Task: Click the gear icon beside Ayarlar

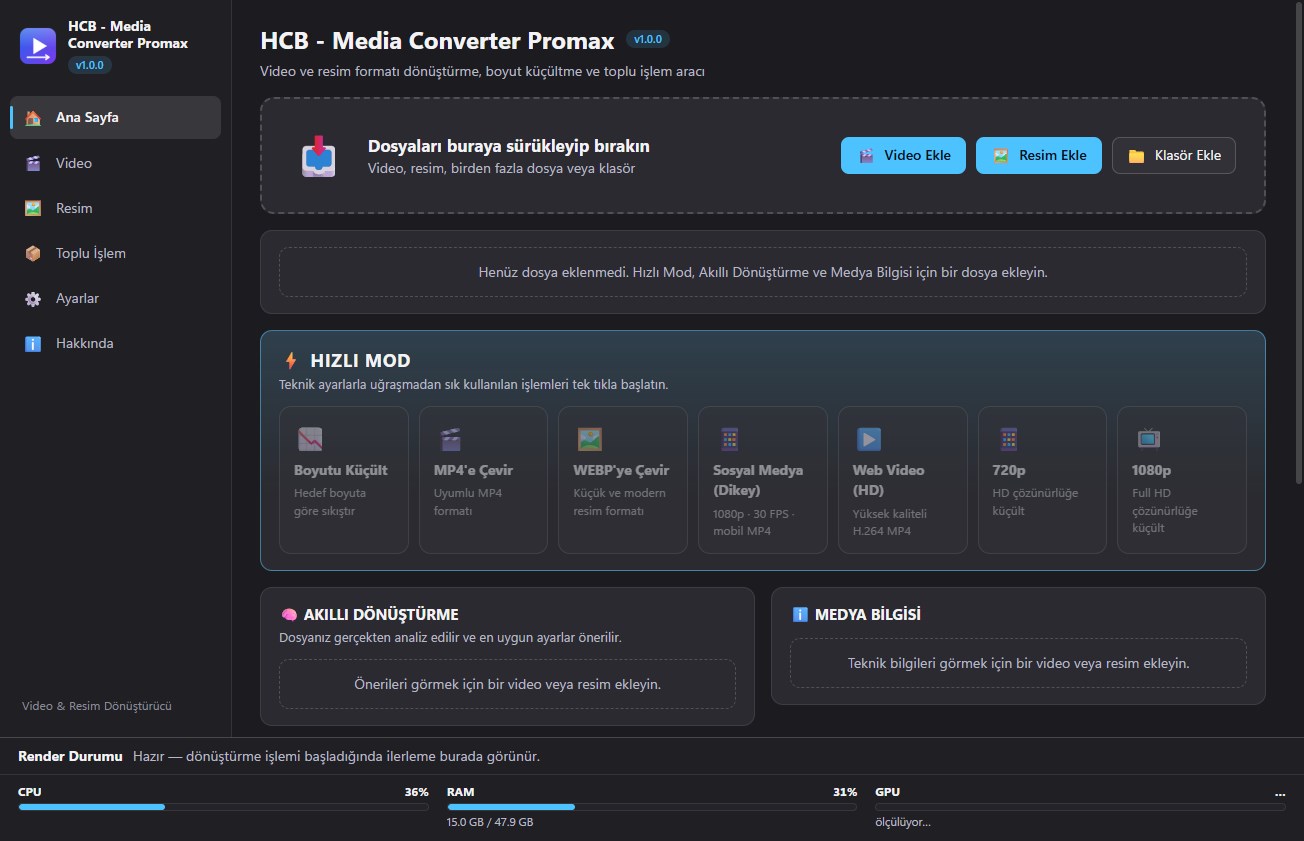Action: [33, 299]
